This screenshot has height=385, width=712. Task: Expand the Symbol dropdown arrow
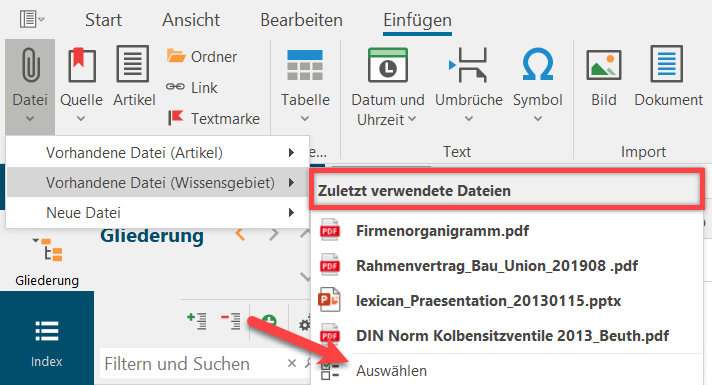[x=538, y=119]
